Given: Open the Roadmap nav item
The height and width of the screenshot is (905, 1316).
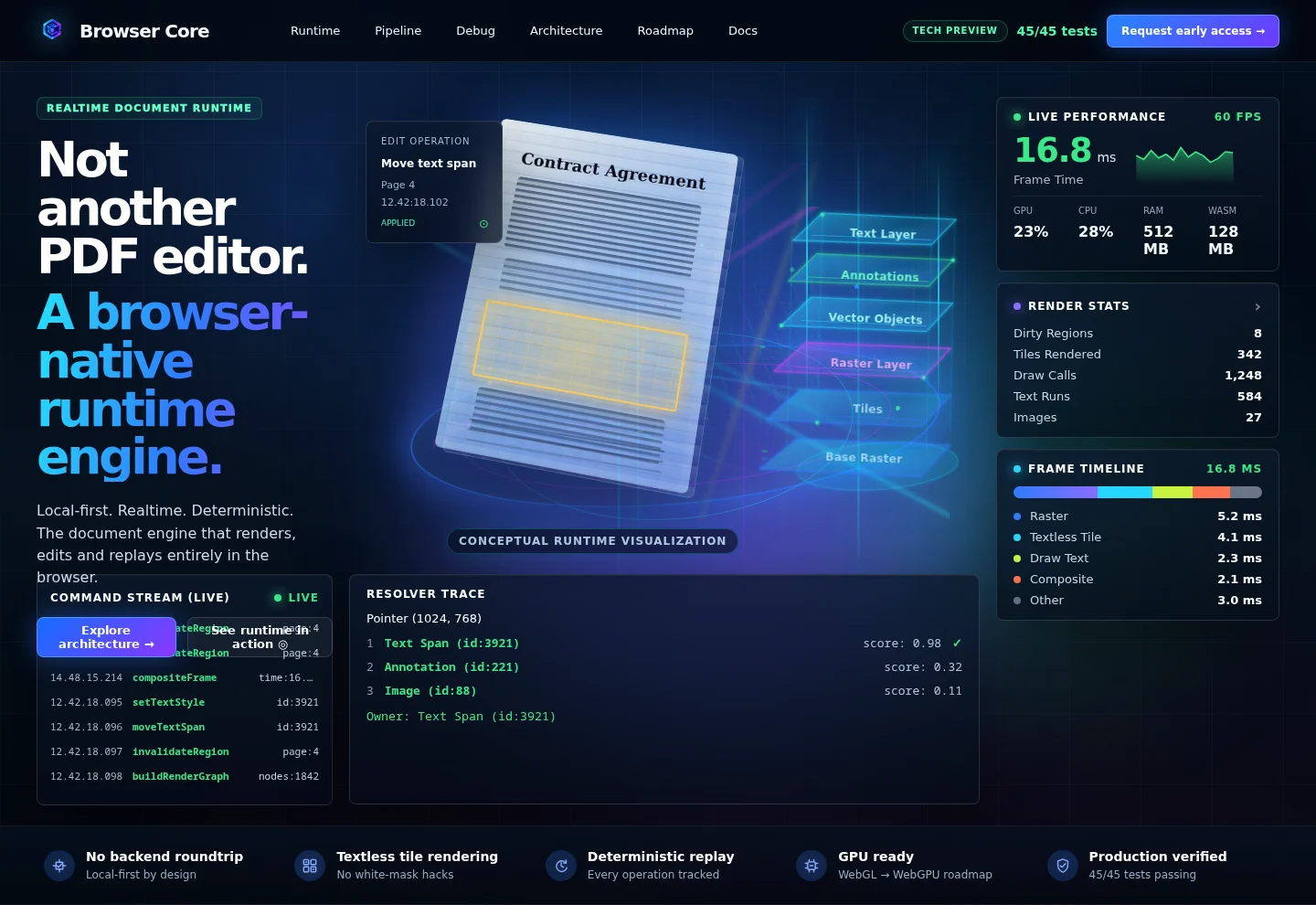Looking at the screenshot, I should point(665,31).
